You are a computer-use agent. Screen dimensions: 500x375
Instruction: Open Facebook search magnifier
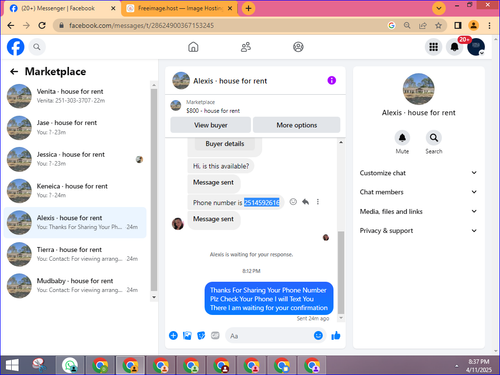tap(37, 47)
